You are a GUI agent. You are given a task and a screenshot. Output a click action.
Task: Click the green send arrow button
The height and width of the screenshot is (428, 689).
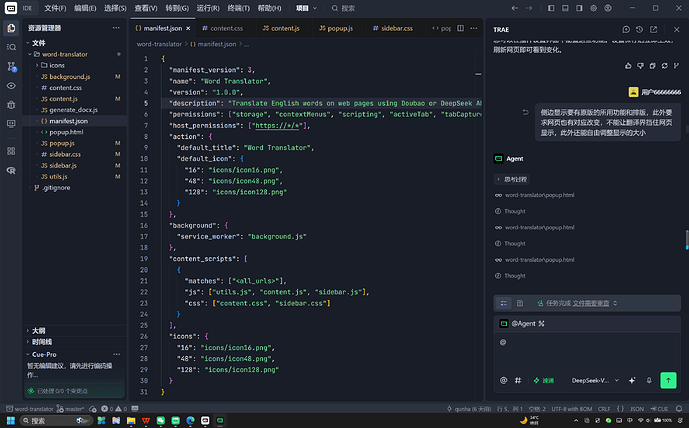(668, 380)
